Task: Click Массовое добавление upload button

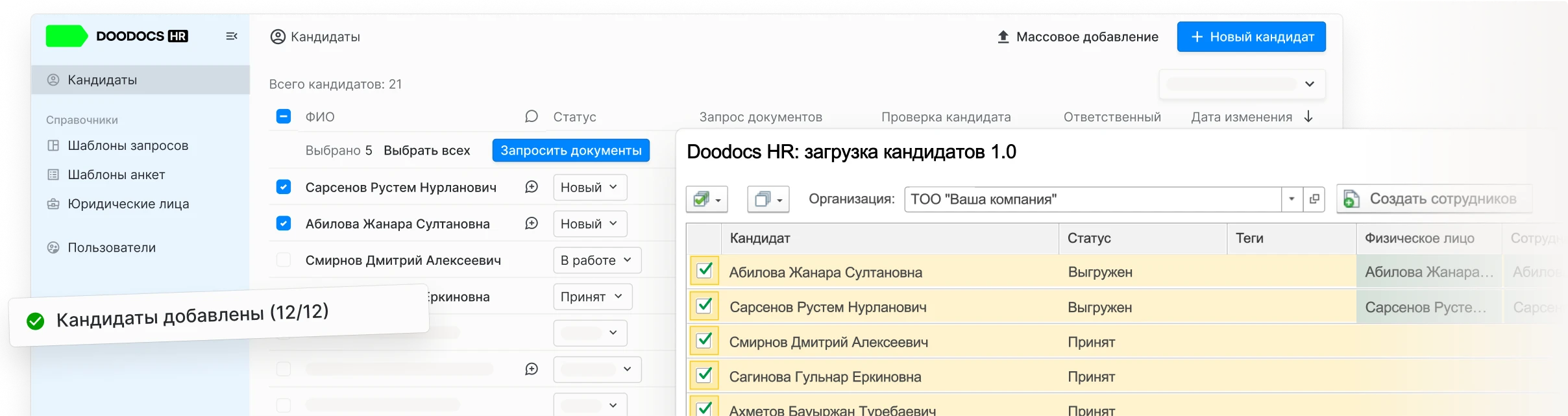Action: [1077, 37]
